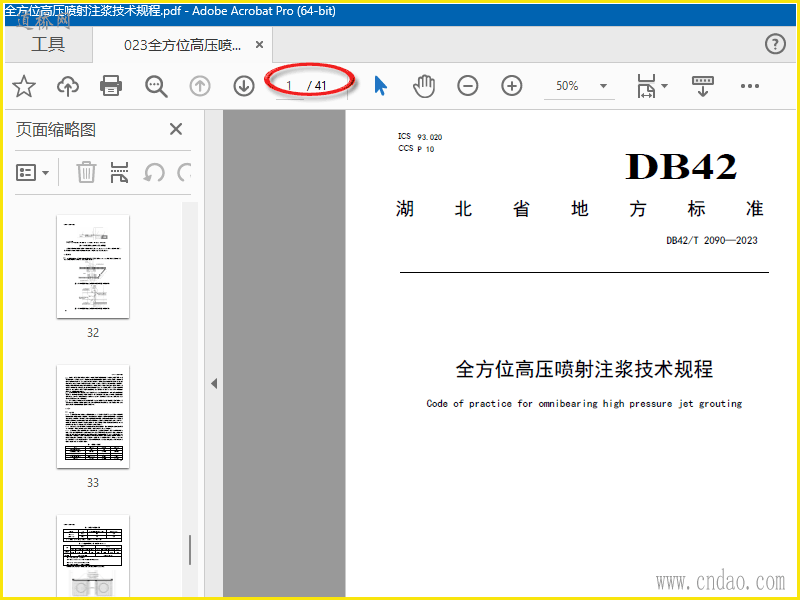Click the 页面缩略图 panel title
Viewport: 800px width, 600px height.
(x=56, y=130)
